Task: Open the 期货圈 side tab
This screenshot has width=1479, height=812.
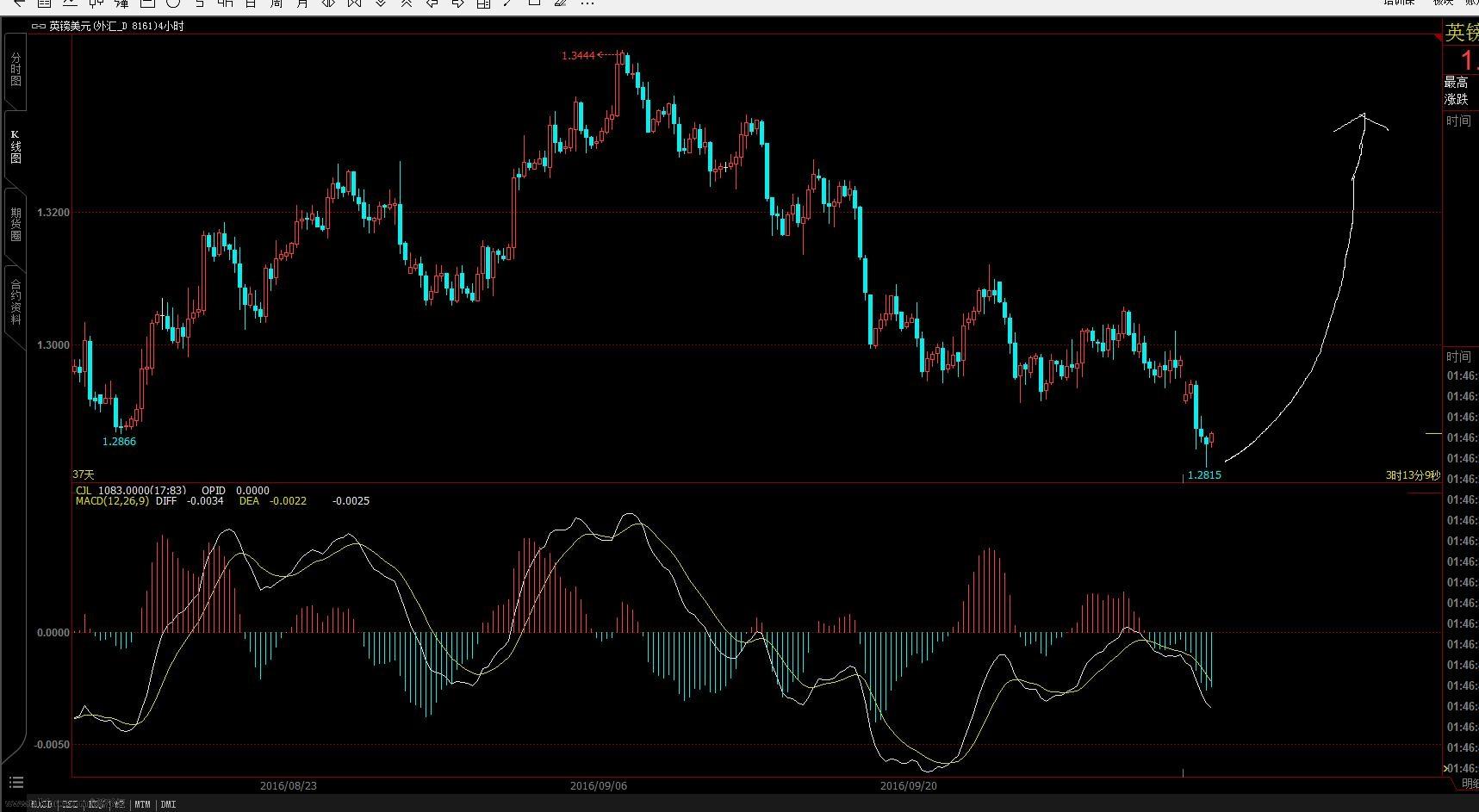Action: pyautogui.click(x=16, y=224)
